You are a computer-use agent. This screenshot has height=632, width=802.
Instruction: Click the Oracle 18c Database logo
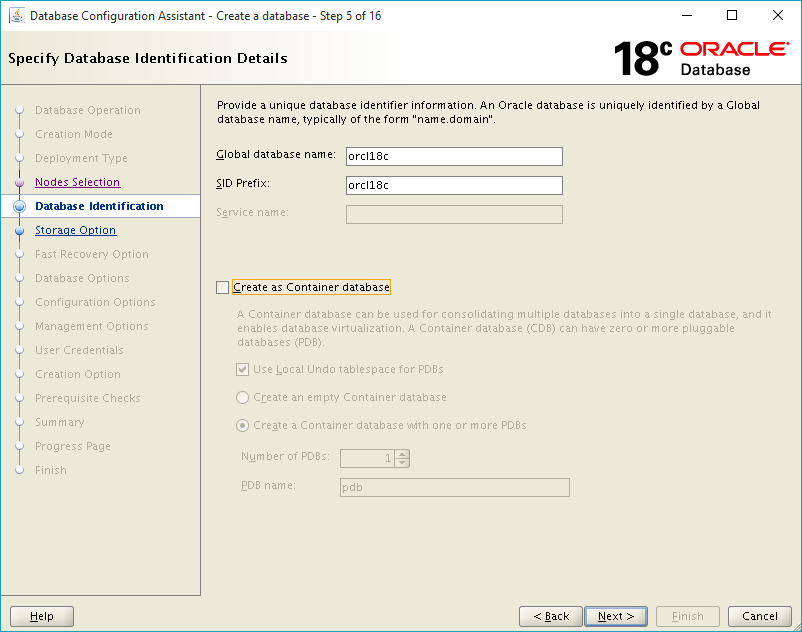[701, 58]
